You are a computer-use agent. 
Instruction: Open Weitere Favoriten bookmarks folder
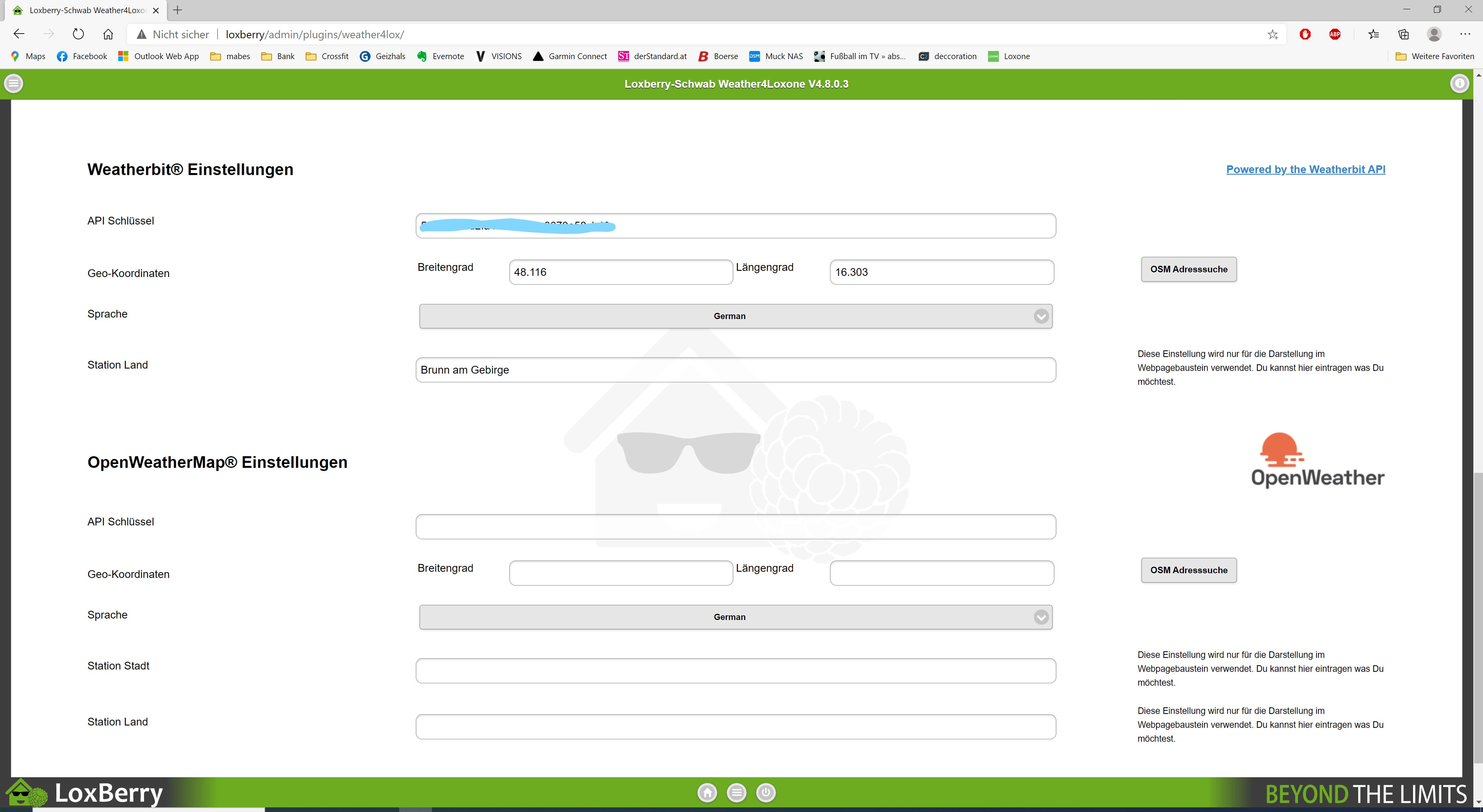pos(1435,56)
